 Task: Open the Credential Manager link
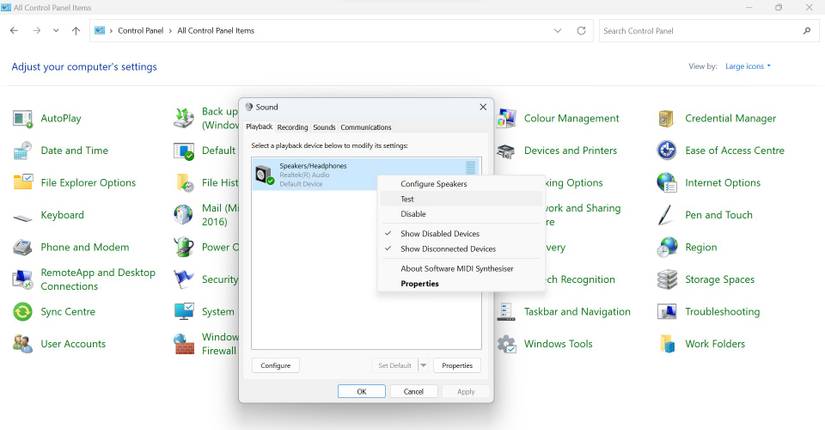click(730, 118)
